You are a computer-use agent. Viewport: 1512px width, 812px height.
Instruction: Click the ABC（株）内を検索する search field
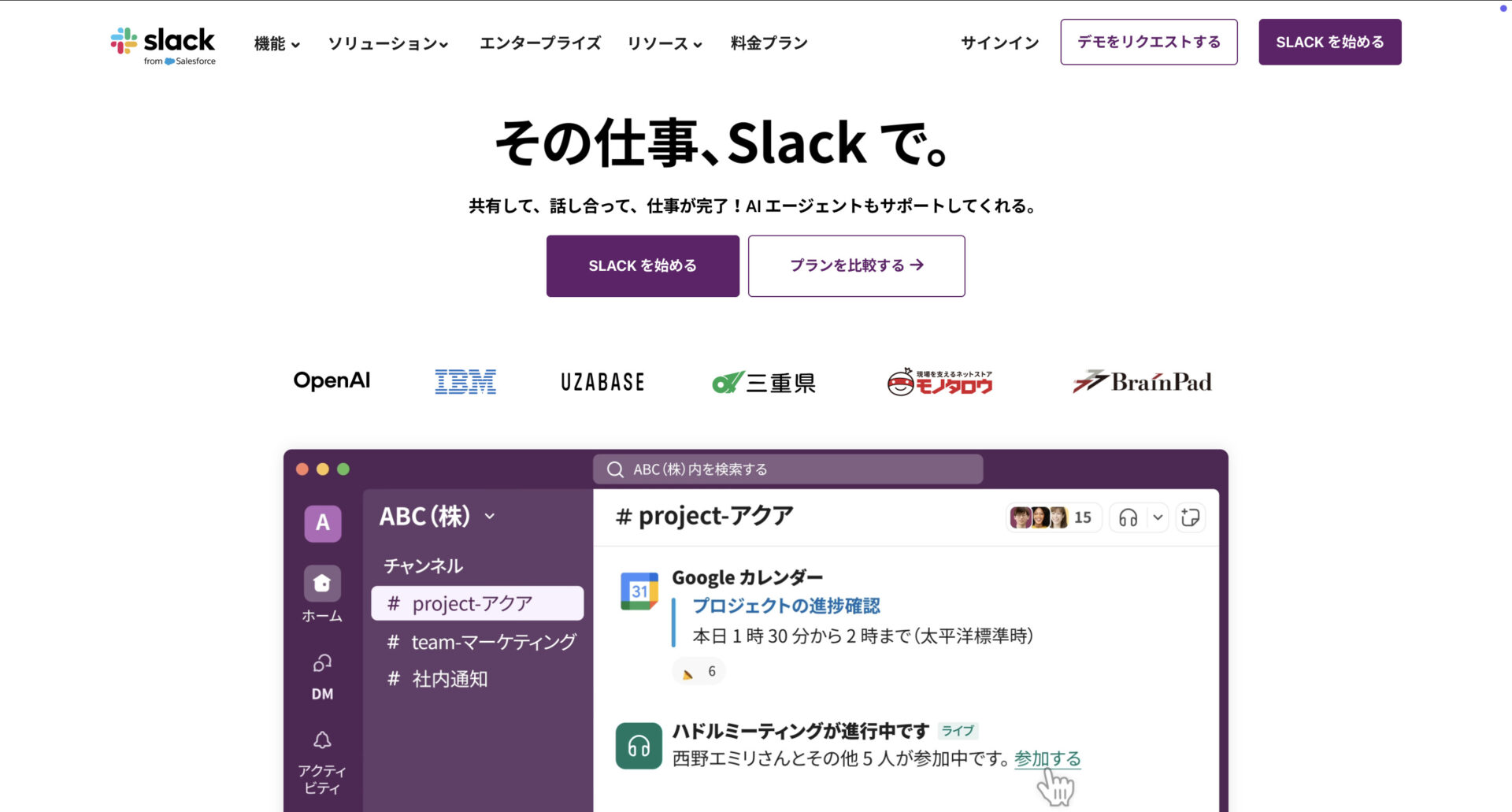click(x=787, y=469)
